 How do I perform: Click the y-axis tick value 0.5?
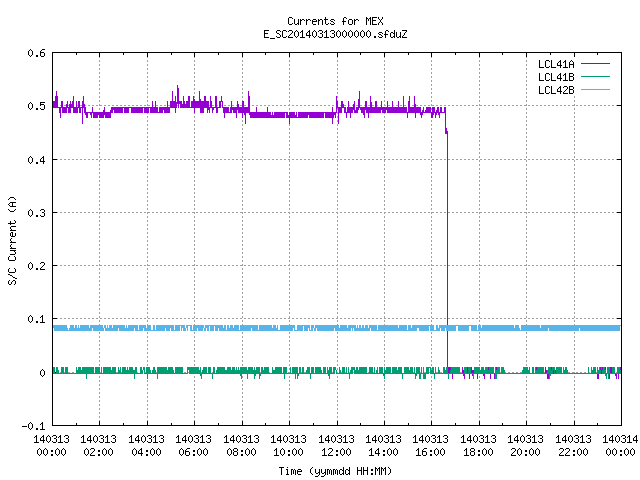pyautogui.click(x=37, y=106)
